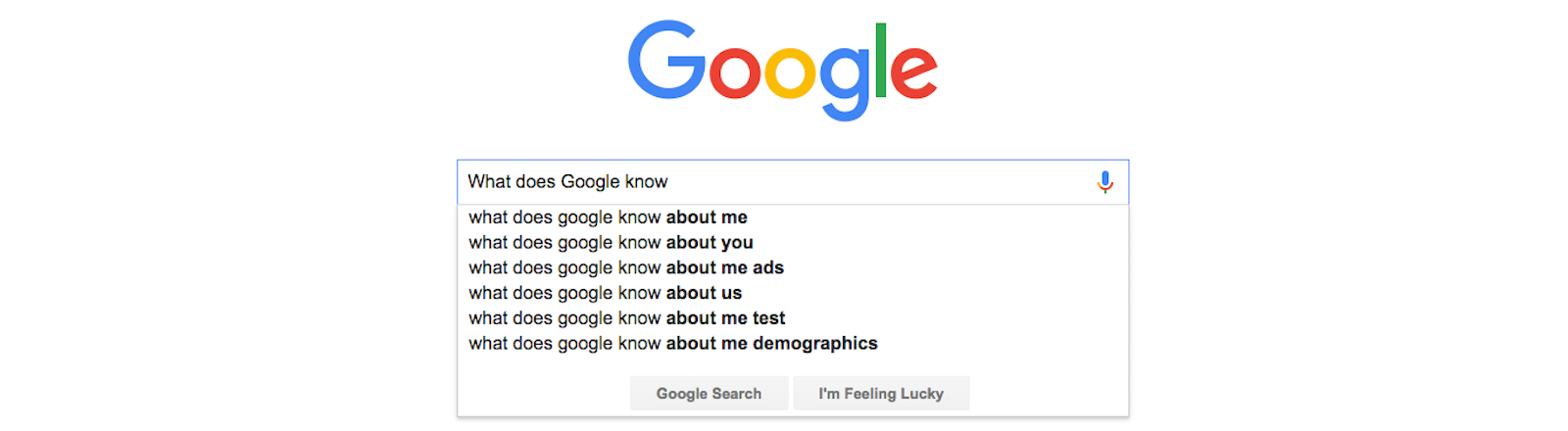Click the red first o in logo
This screenshot has width=1568, height=431.
tap(734, 72)
